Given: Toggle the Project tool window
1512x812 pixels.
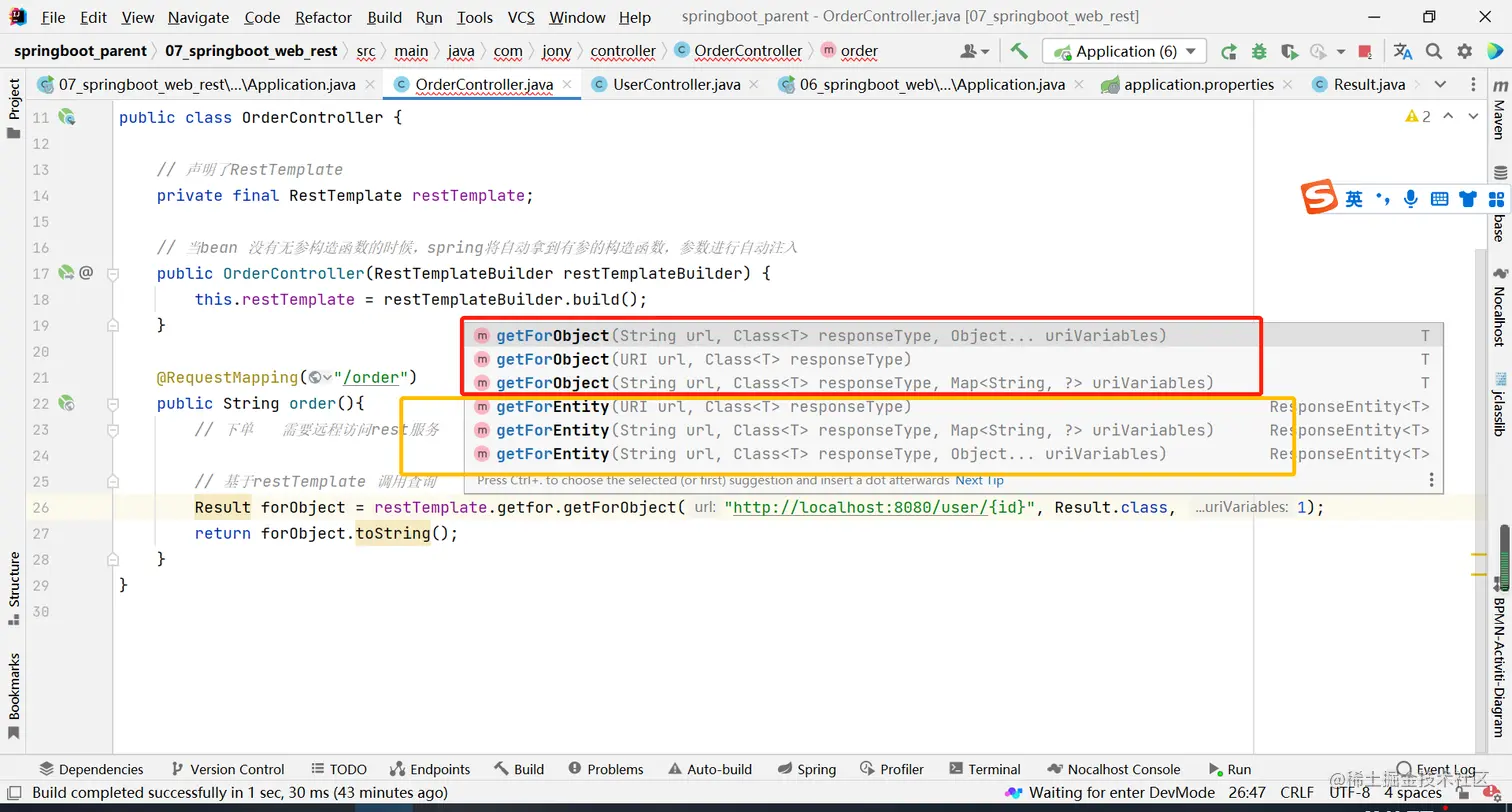Looking at the screenshot, I should pos(13,108).
